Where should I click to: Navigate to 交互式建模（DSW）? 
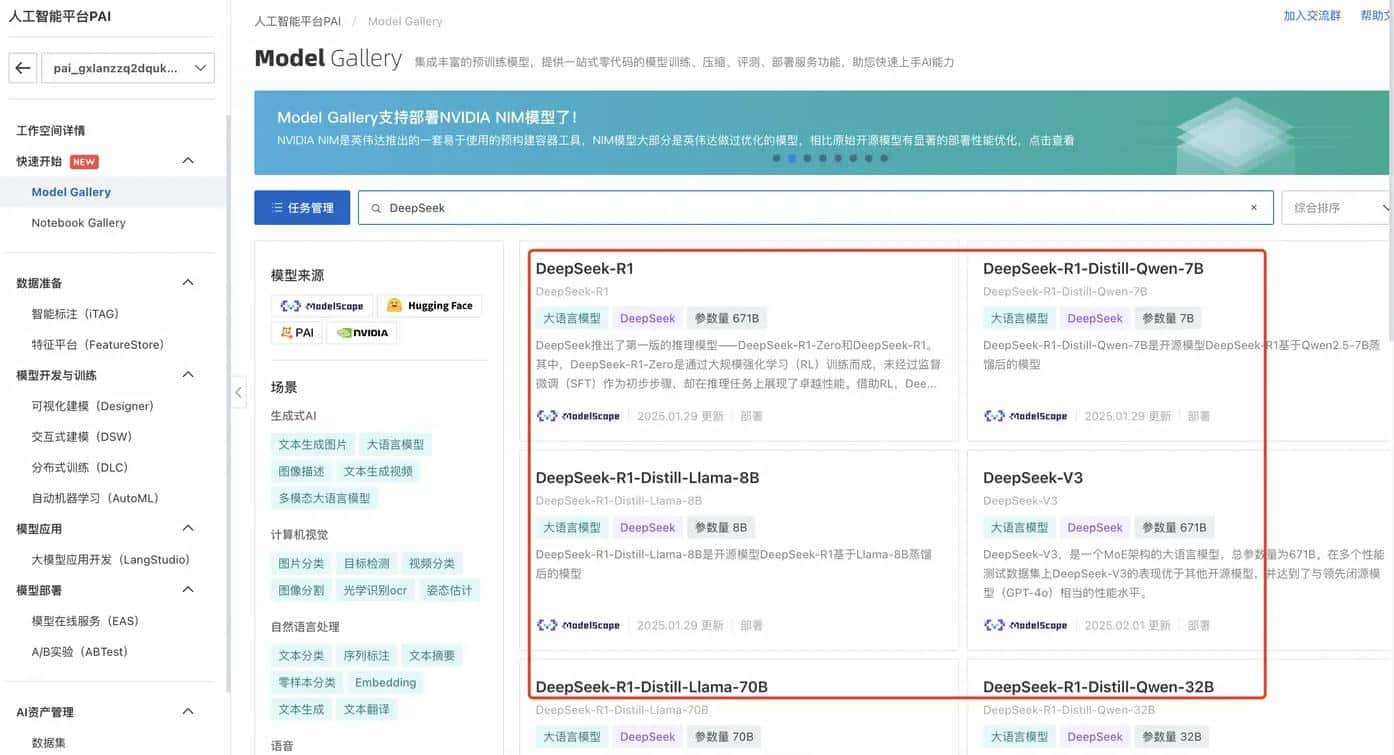tap(82, 437)
